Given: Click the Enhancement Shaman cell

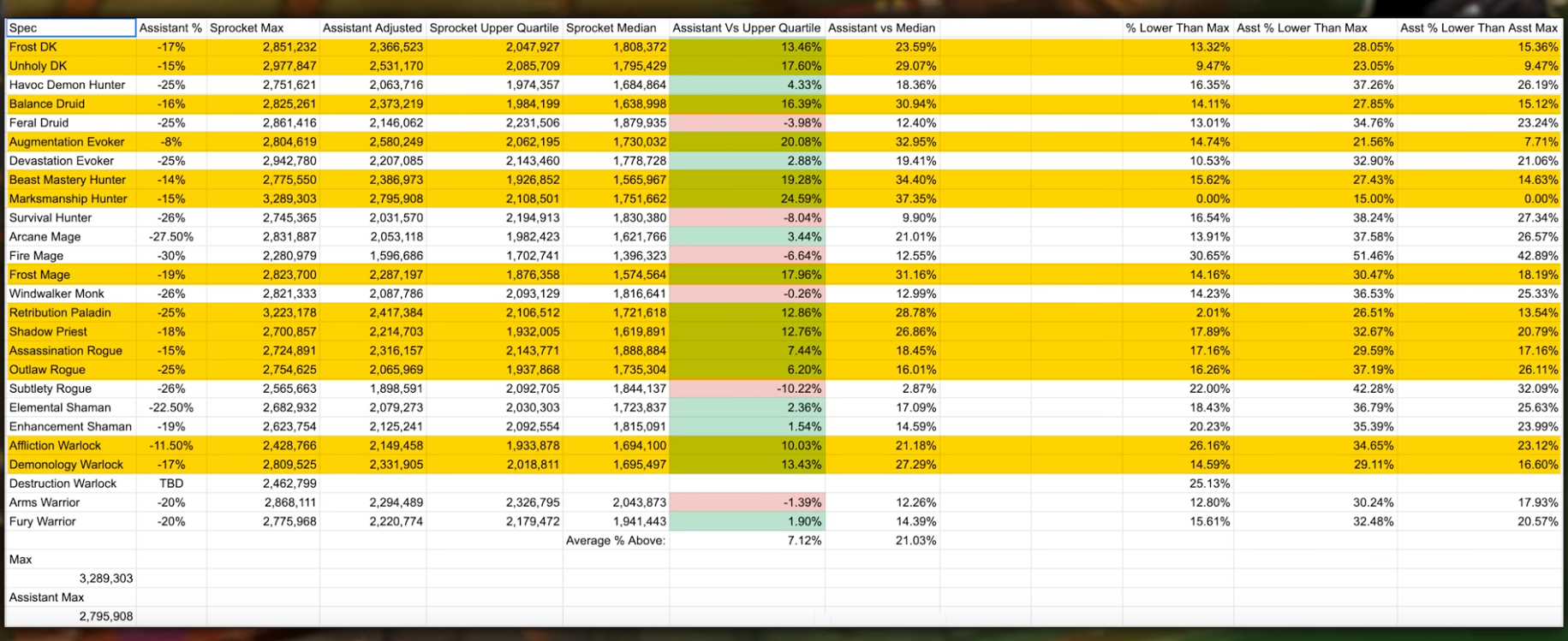Looking at the screenshot, I should point(71,426).
